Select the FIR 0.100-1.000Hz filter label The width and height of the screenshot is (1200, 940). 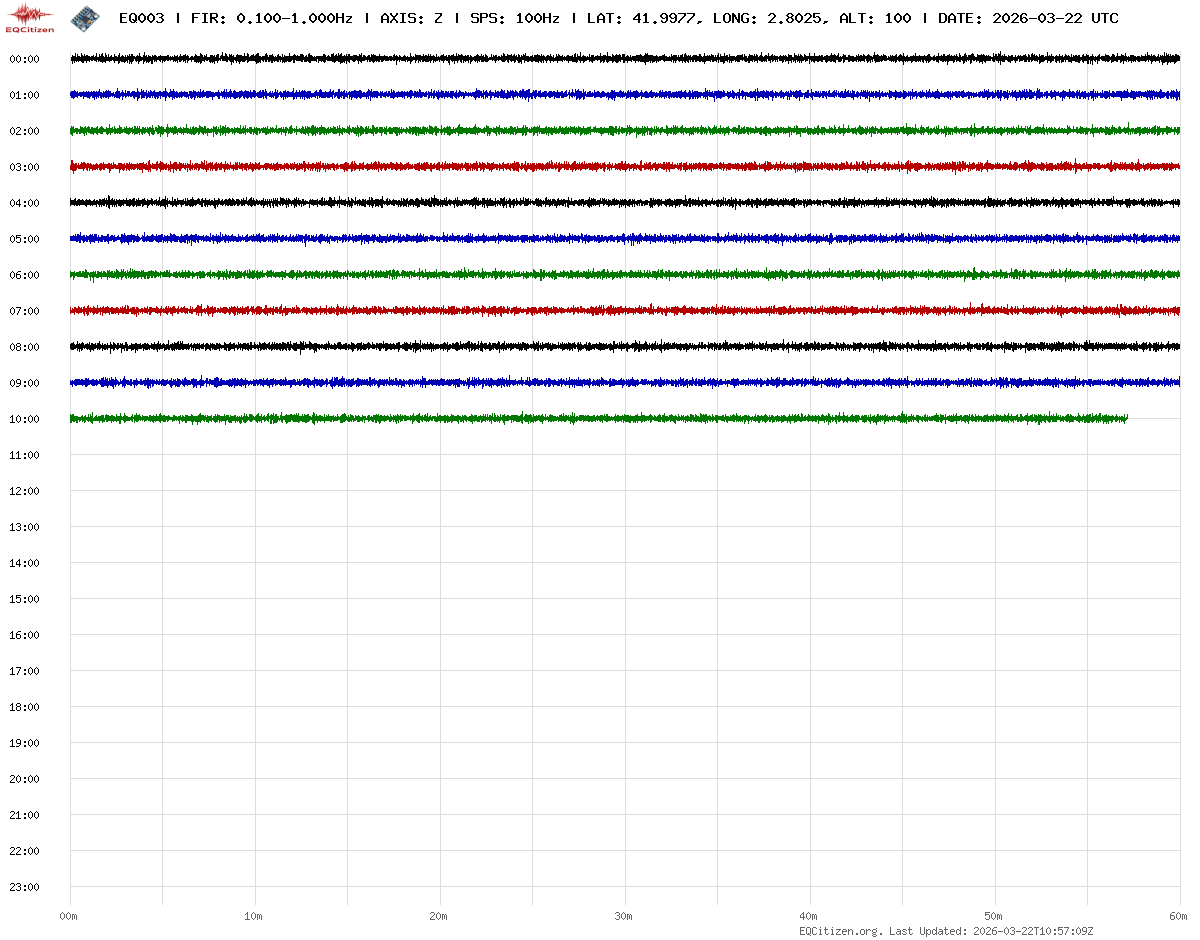(271, 19)
